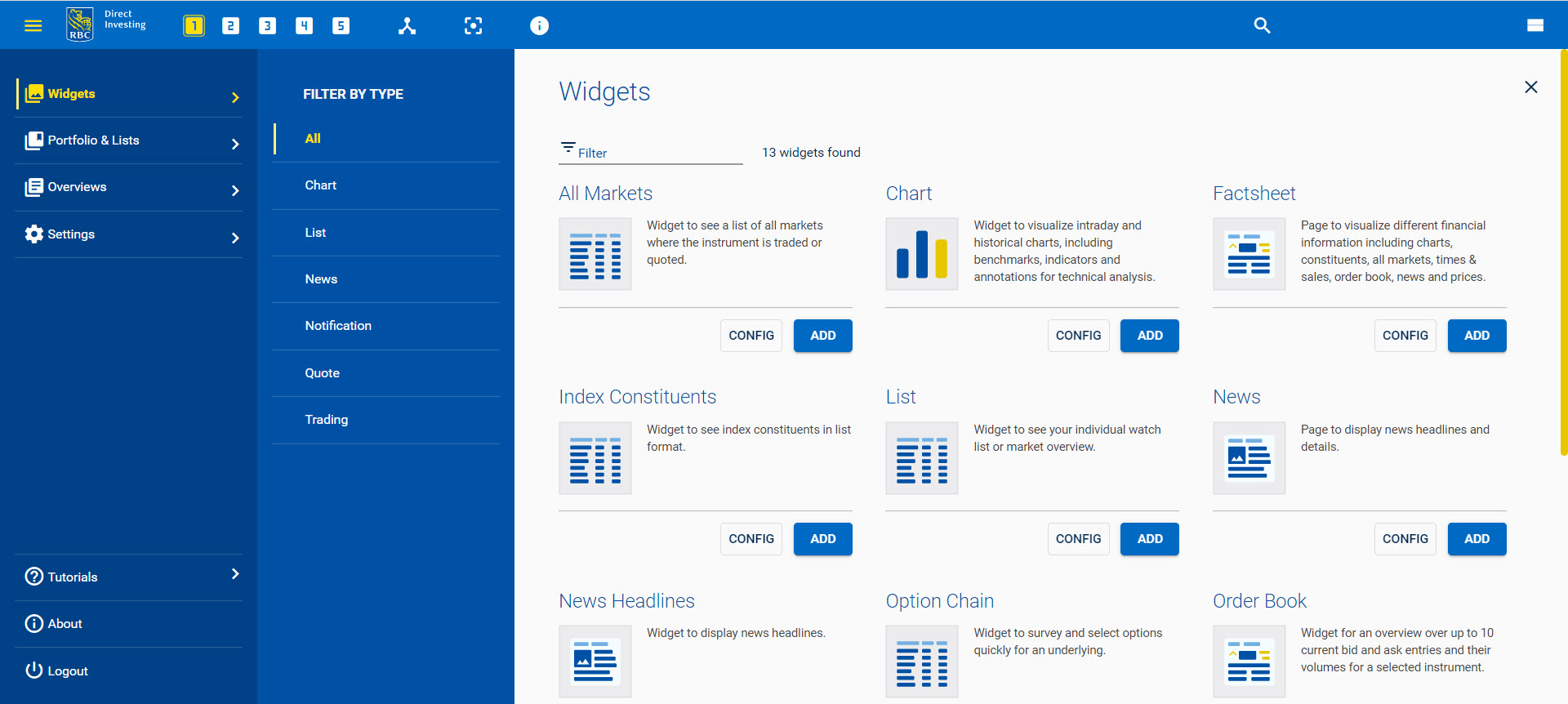Click the focus frame icon in top bar

(473, 25)
